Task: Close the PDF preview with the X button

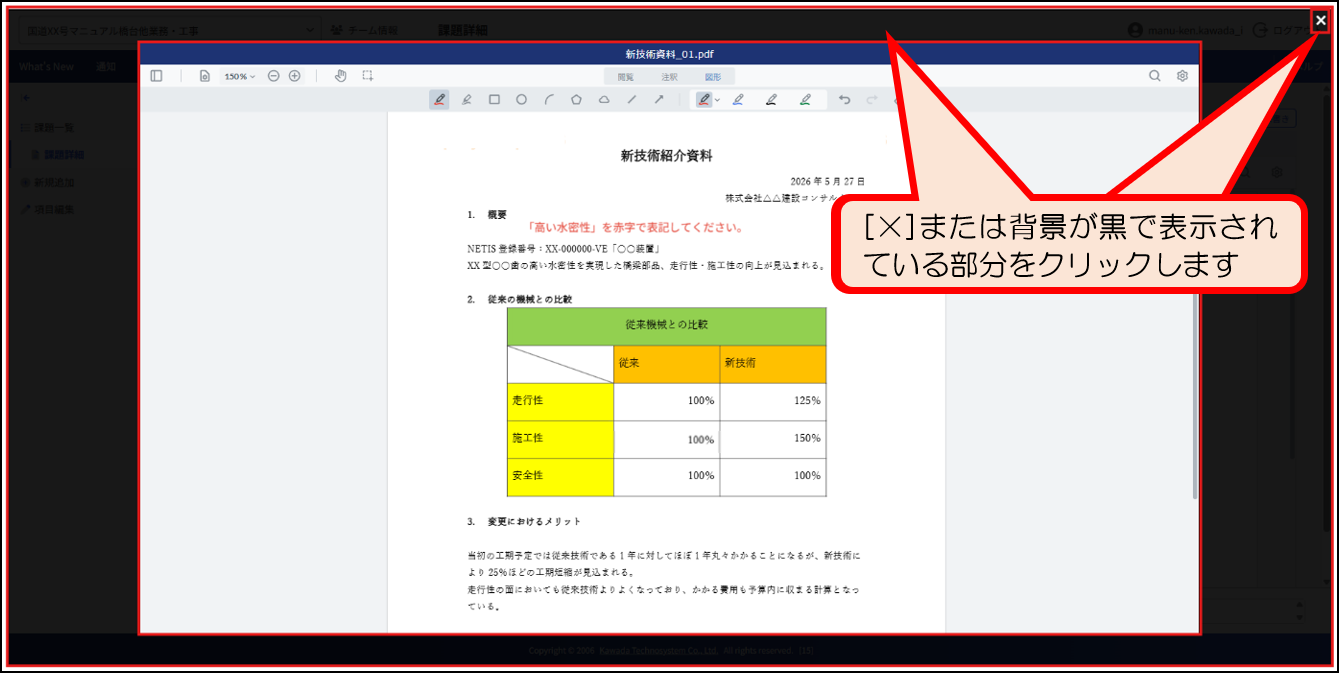Action: pyautogui.click(x=1320, y=20)
